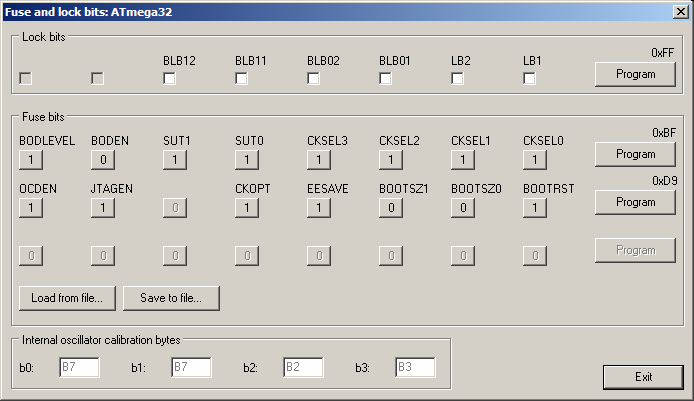The image size is (694, 401).
Task: Change the CKSEL1 fuse bit value
Action: pos(463,160)
